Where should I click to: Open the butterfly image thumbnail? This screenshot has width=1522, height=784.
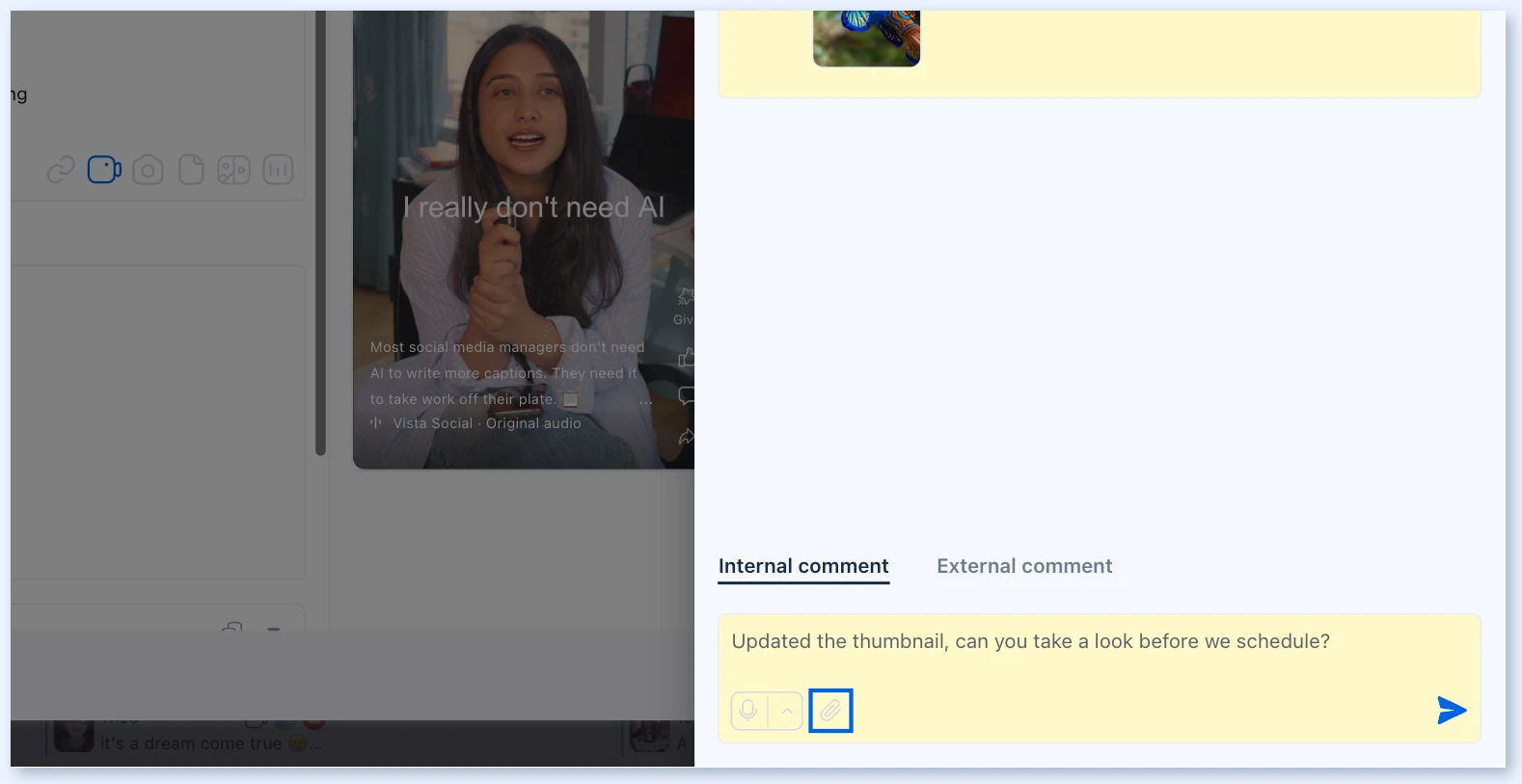click(x=866, y=39)
